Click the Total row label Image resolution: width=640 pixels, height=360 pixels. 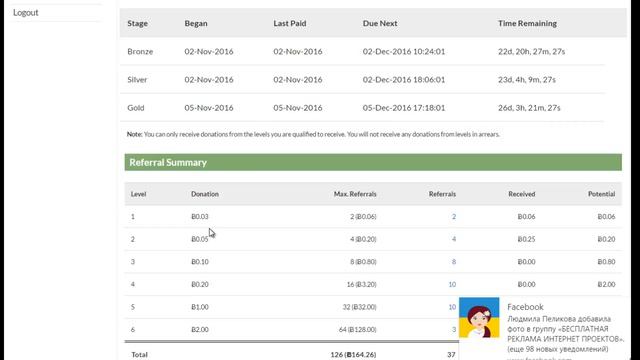(139, 355)
